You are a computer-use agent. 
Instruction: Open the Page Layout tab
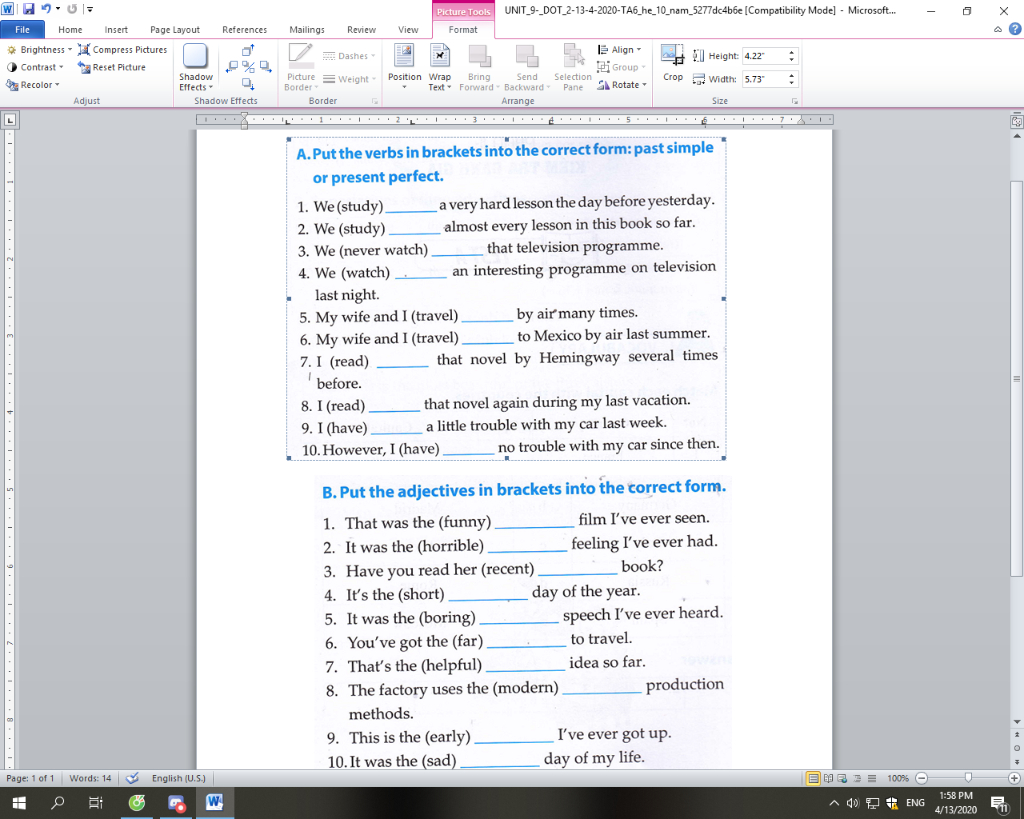click(x=174, y=29)
